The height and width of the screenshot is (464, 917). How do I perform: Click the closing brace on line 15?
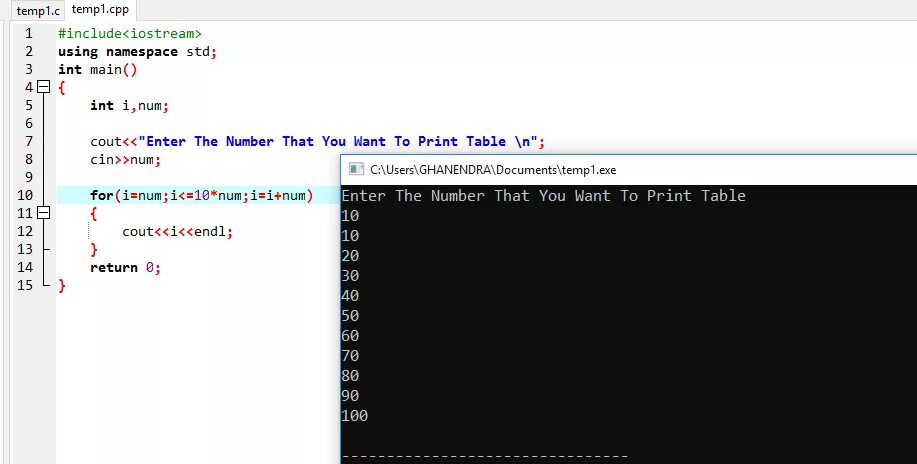point(61,286)
